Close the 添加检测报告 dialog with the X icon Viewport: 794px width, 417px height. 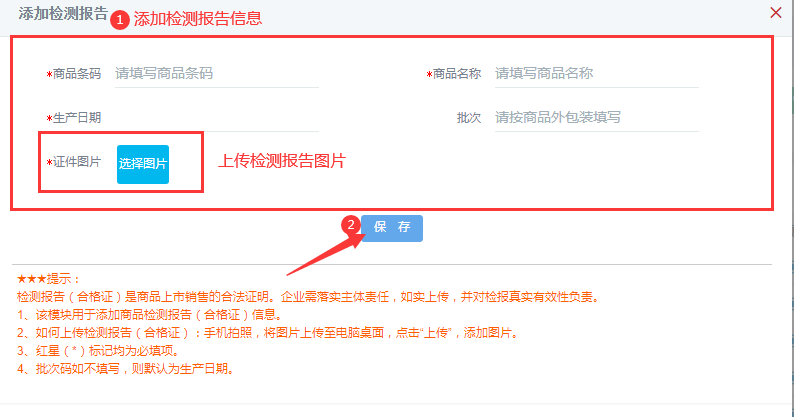point(775,13)
